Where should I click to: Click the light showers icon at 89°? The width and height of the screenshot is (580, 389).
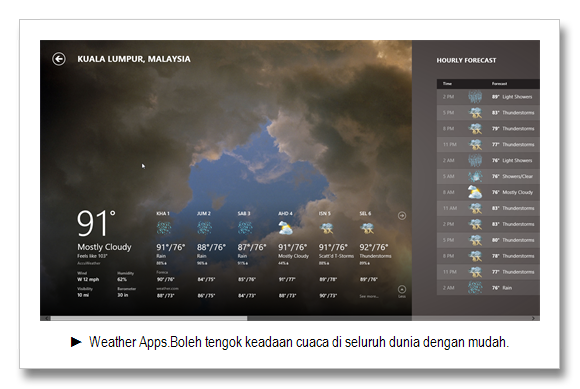coord(475,97)
